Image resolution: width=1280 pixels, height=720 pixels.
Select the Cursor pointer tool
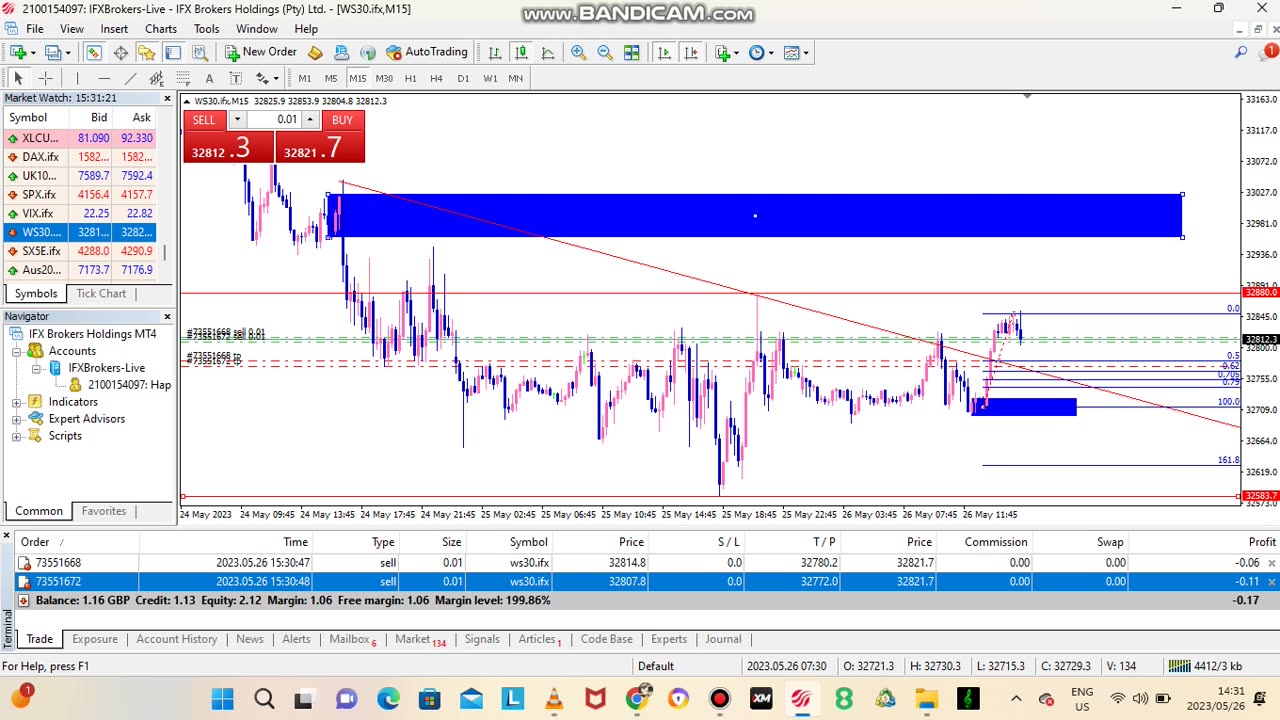click(x=18, y=78)
